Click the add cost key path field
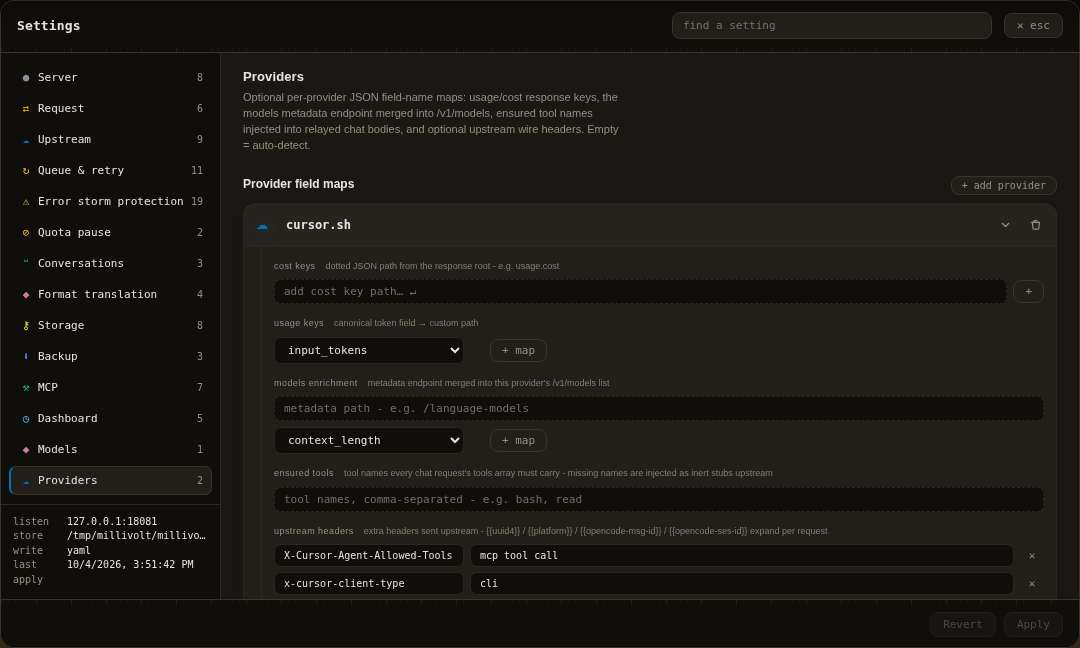The width and height of the screenshot is (1080, 648). (640, 291)
